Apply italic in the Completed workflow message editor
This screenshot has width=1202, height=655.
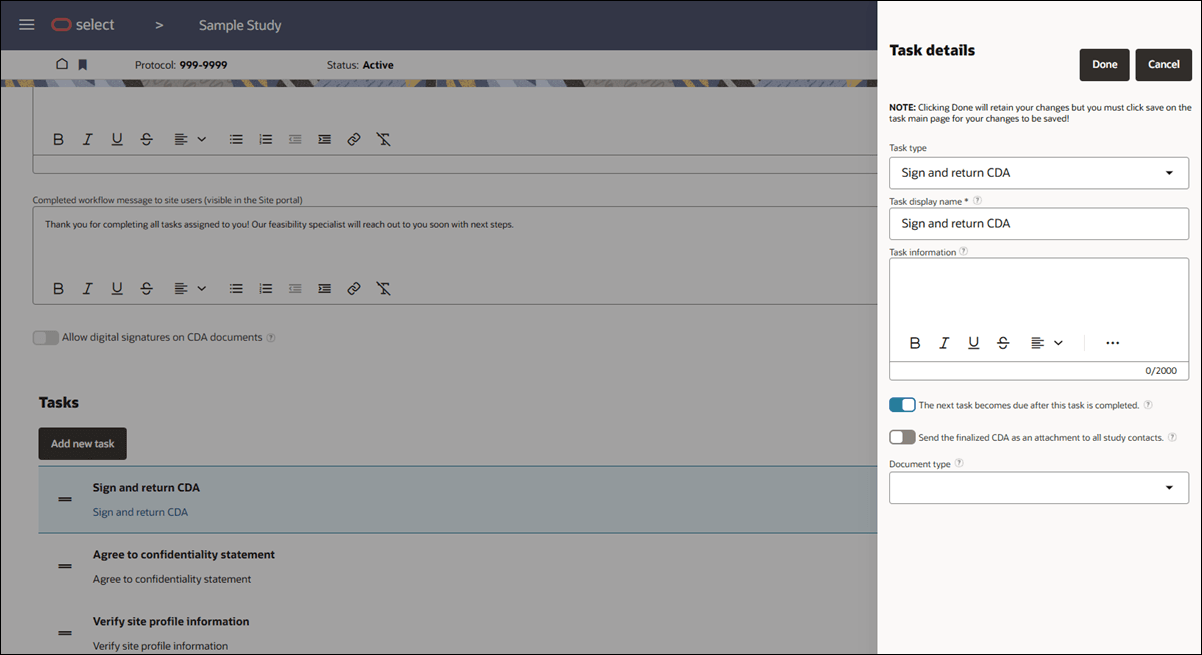(87, 288)
